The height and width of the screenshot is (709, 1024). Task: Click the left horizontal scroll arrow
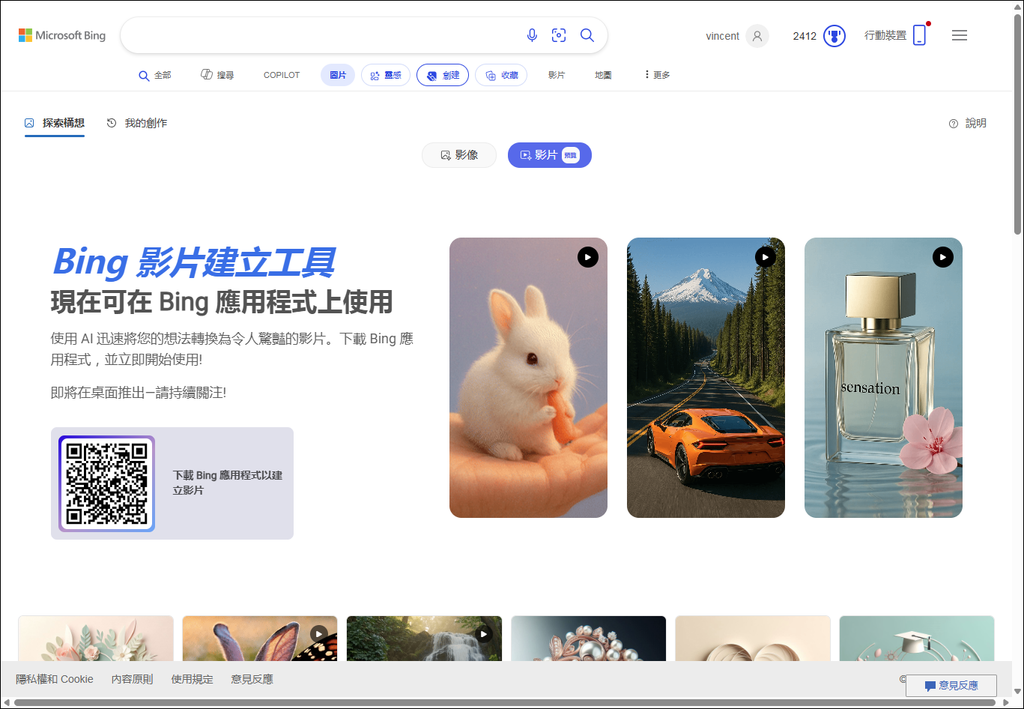click(7, 703)
